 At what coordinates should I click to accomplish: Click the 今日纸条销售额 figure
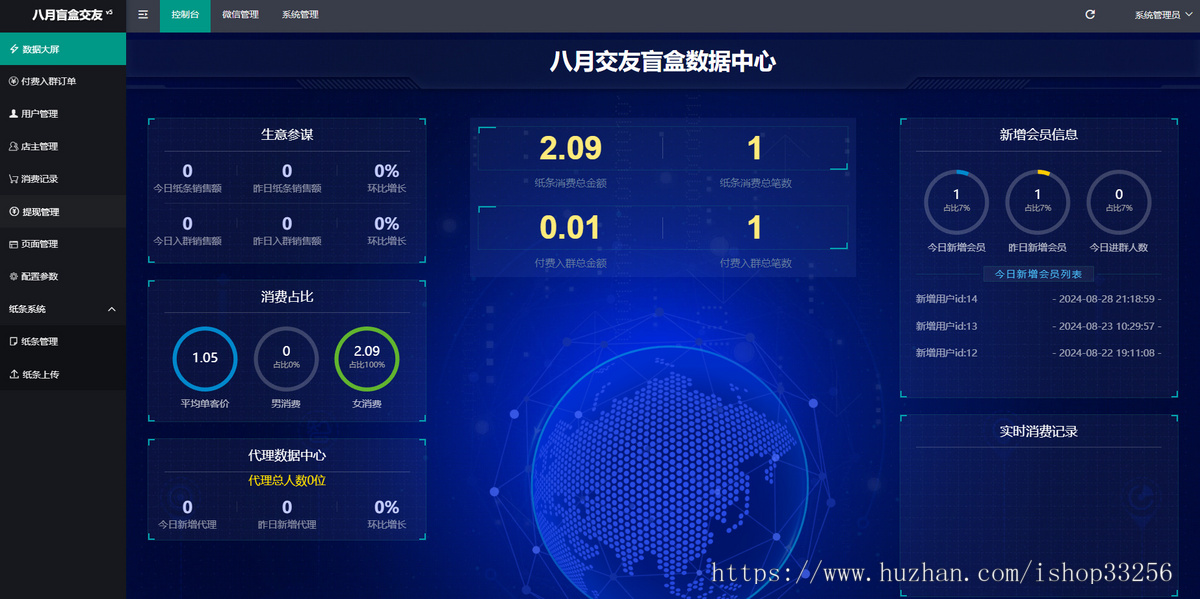click(187, 171)
